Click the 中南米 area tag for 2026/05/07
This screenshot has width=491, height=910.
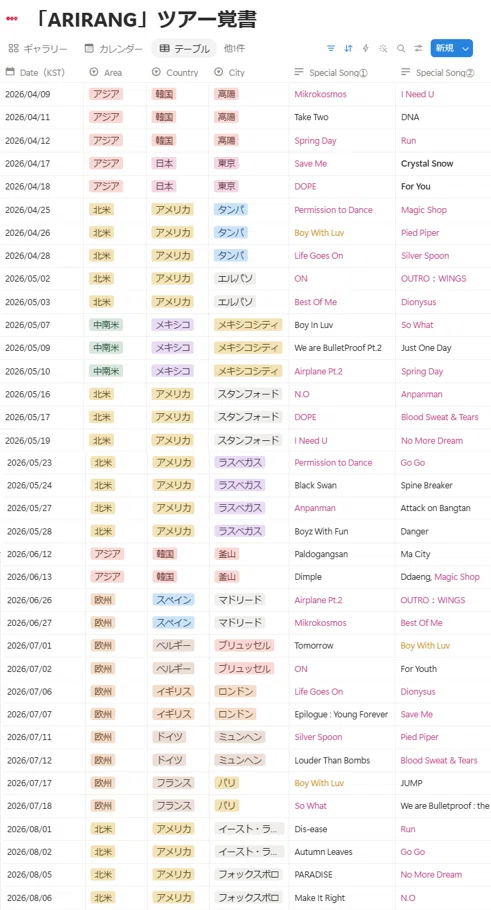[106, 324]
